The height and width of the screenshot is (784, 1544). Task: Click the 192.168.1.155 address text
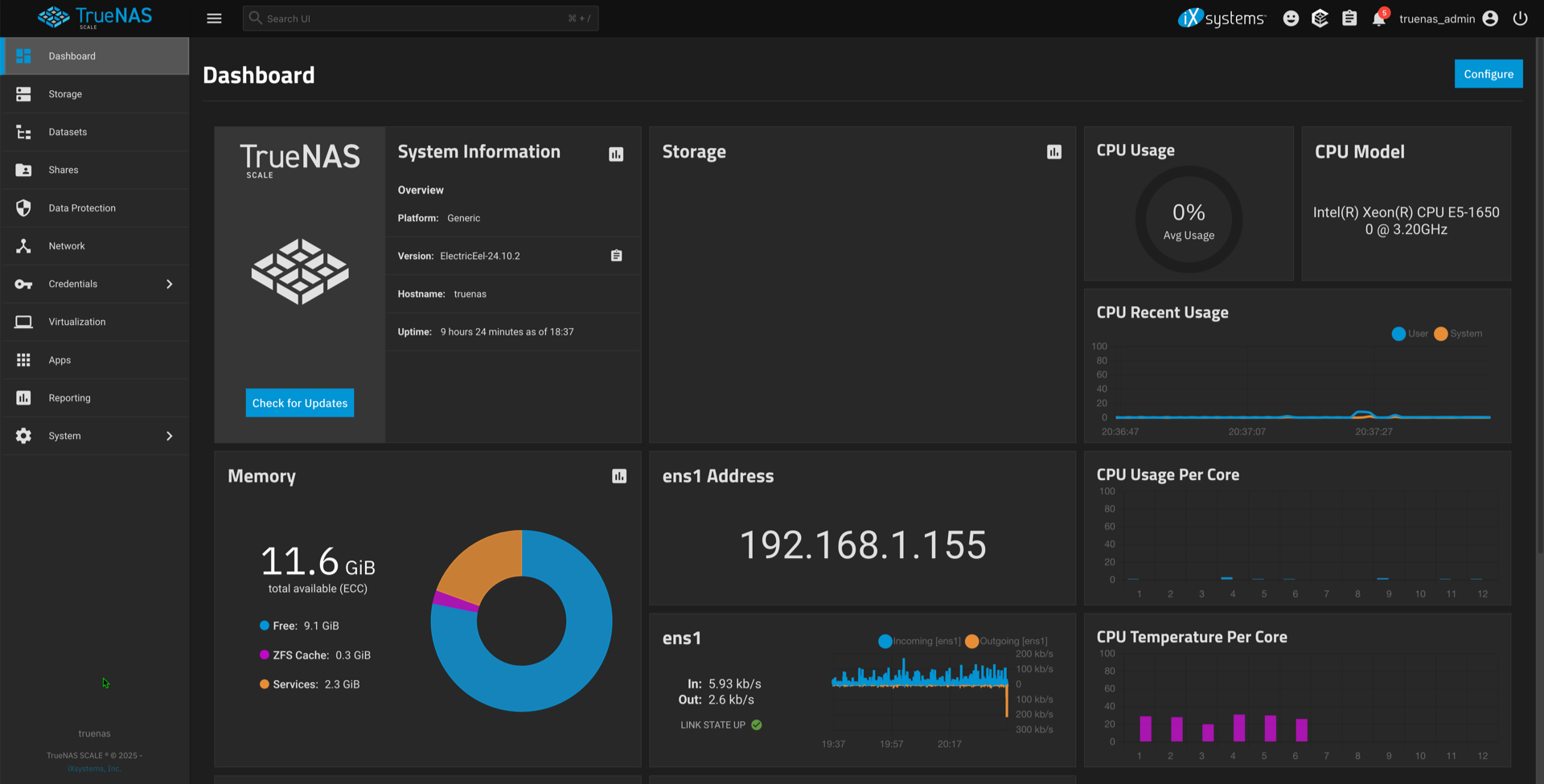click(x=863, y=545)
